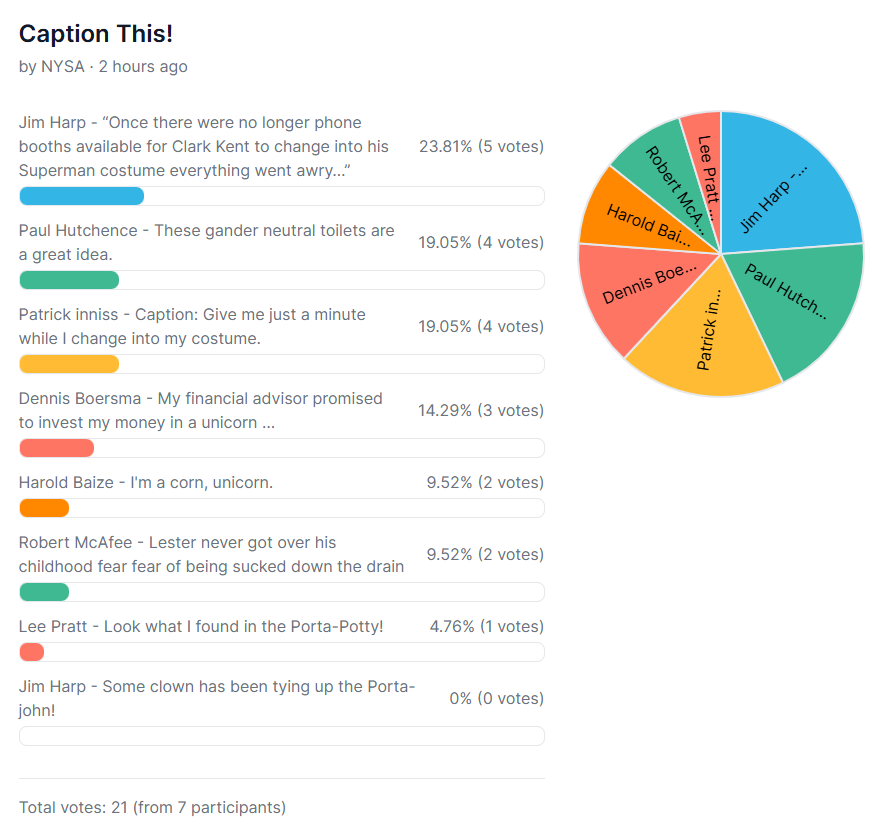Pick Dennis Boersma's financial advisor unicorn caption
The width and height of the screenshot is (884, 830).
(200, 411)
